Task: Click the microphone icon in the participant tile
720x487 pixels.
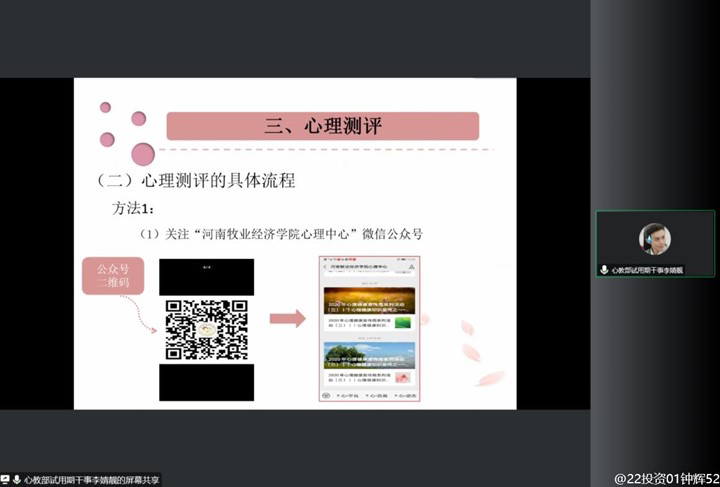Action: click(x=604, y=270)
